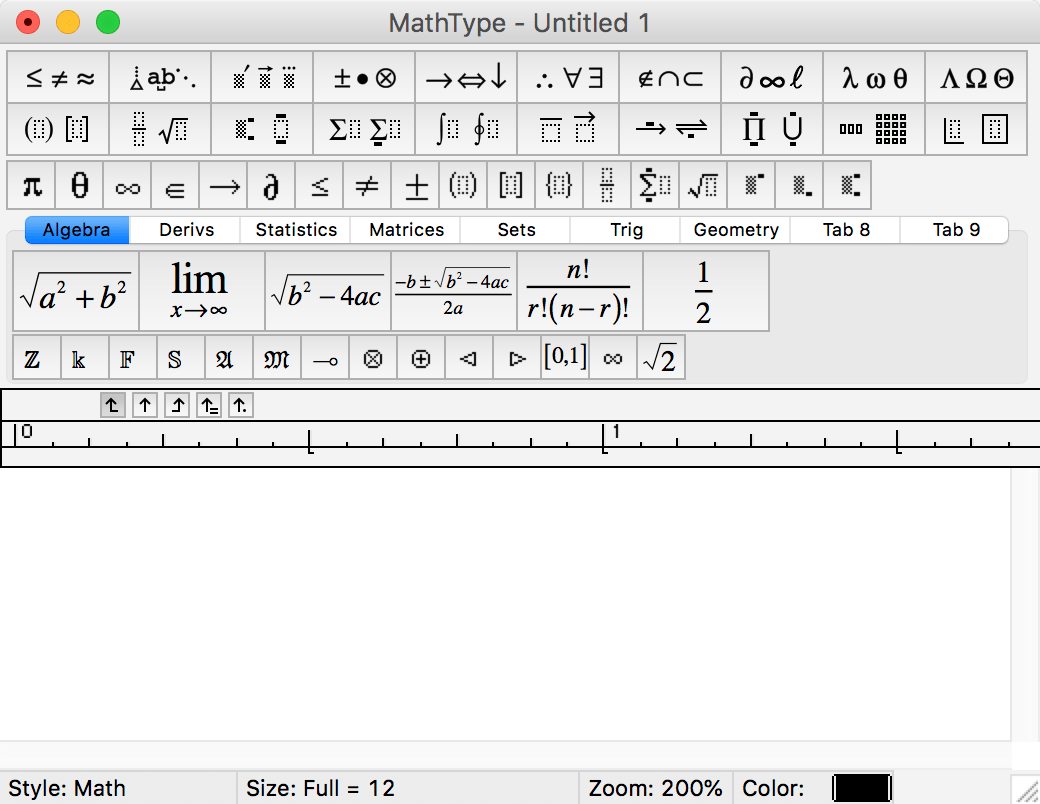Screen dimensions: 1040x804
Task: Insert the circled-plus symbol (⊕)
Action: click(x=421, y=359)
